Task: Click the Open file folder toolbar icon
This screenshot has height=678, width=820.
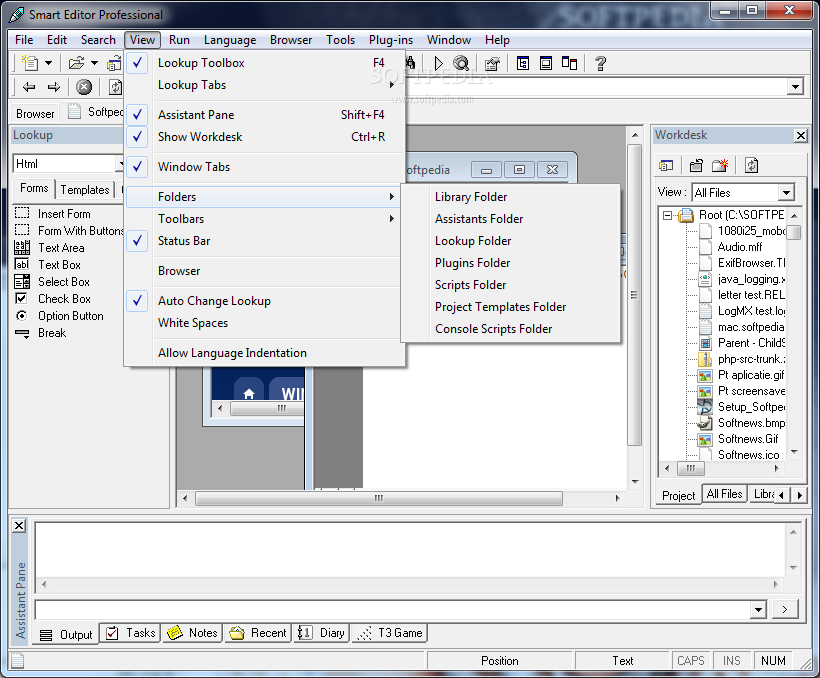Action: [76, 63]
